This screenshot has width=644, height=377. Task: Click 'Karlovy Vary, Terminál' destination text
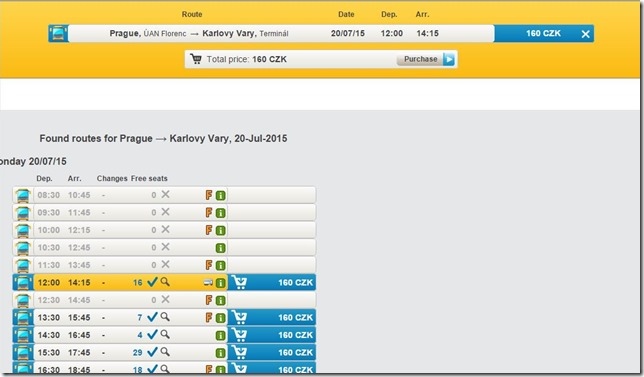245,33
